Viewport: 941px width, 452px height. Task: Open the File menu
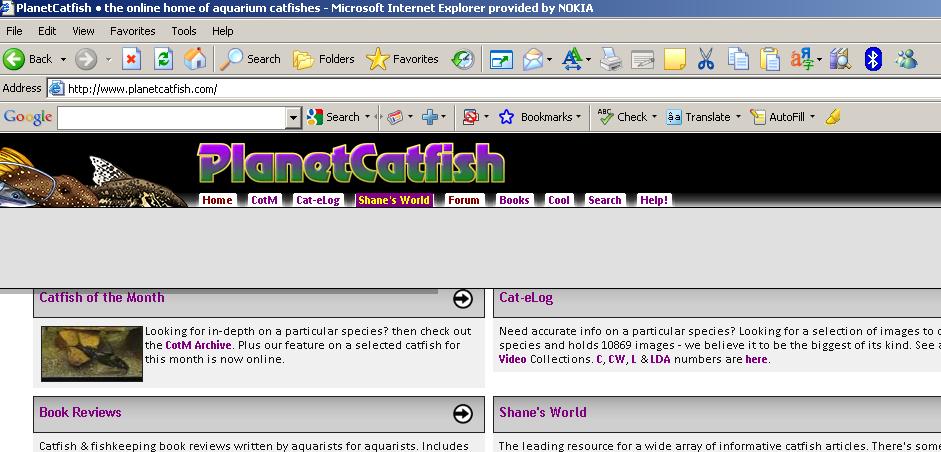pos(14,31)
